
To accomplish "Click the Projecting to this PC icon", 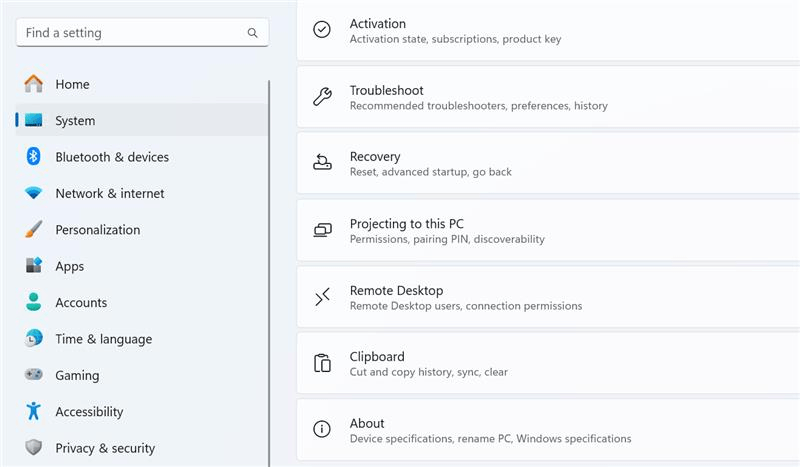I will point(322,230).
